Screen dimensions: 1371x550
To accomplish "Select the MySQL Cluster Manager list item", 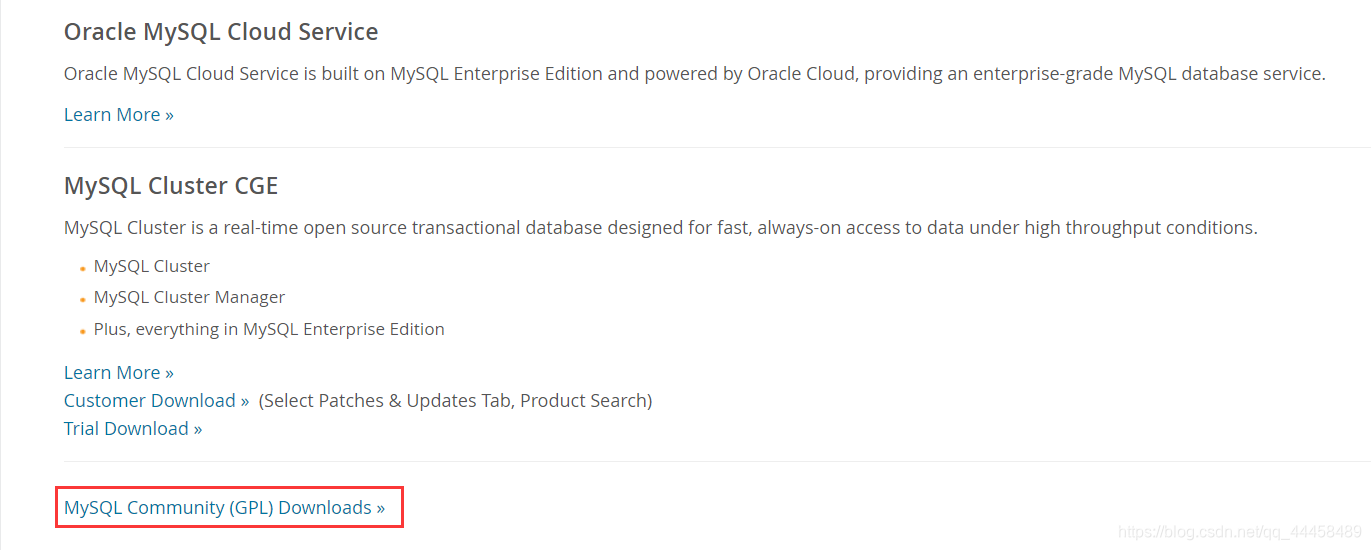I will coord(189,298).
